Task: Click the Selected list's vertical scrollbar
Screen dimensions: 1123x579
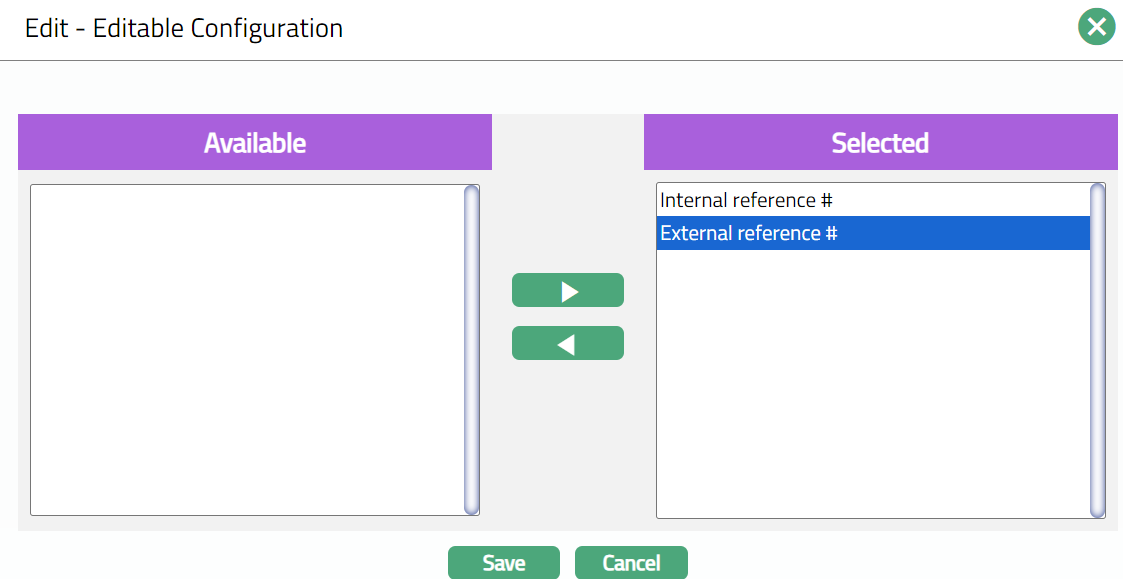Action: [1097, 349]
